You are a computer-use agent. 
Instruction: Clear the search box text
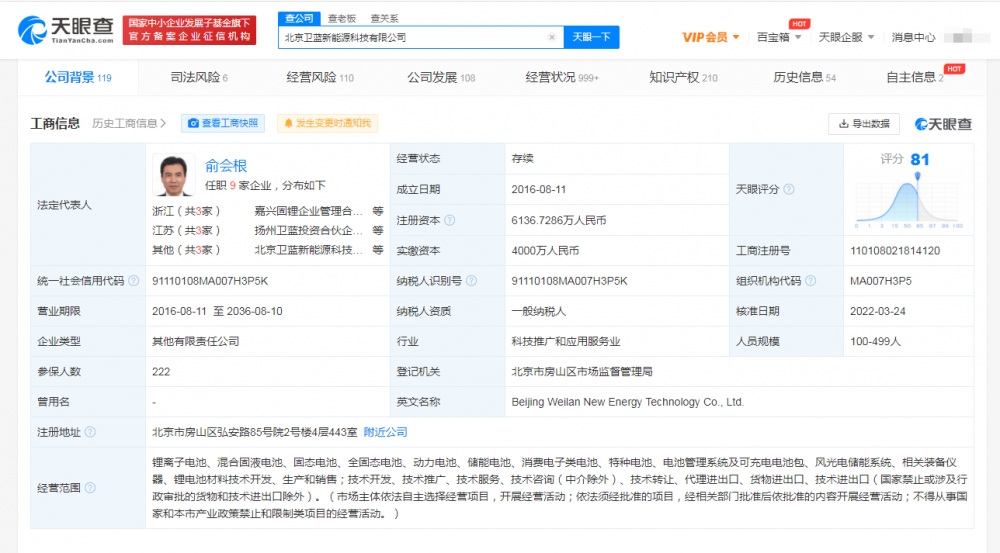pos(552,38)
